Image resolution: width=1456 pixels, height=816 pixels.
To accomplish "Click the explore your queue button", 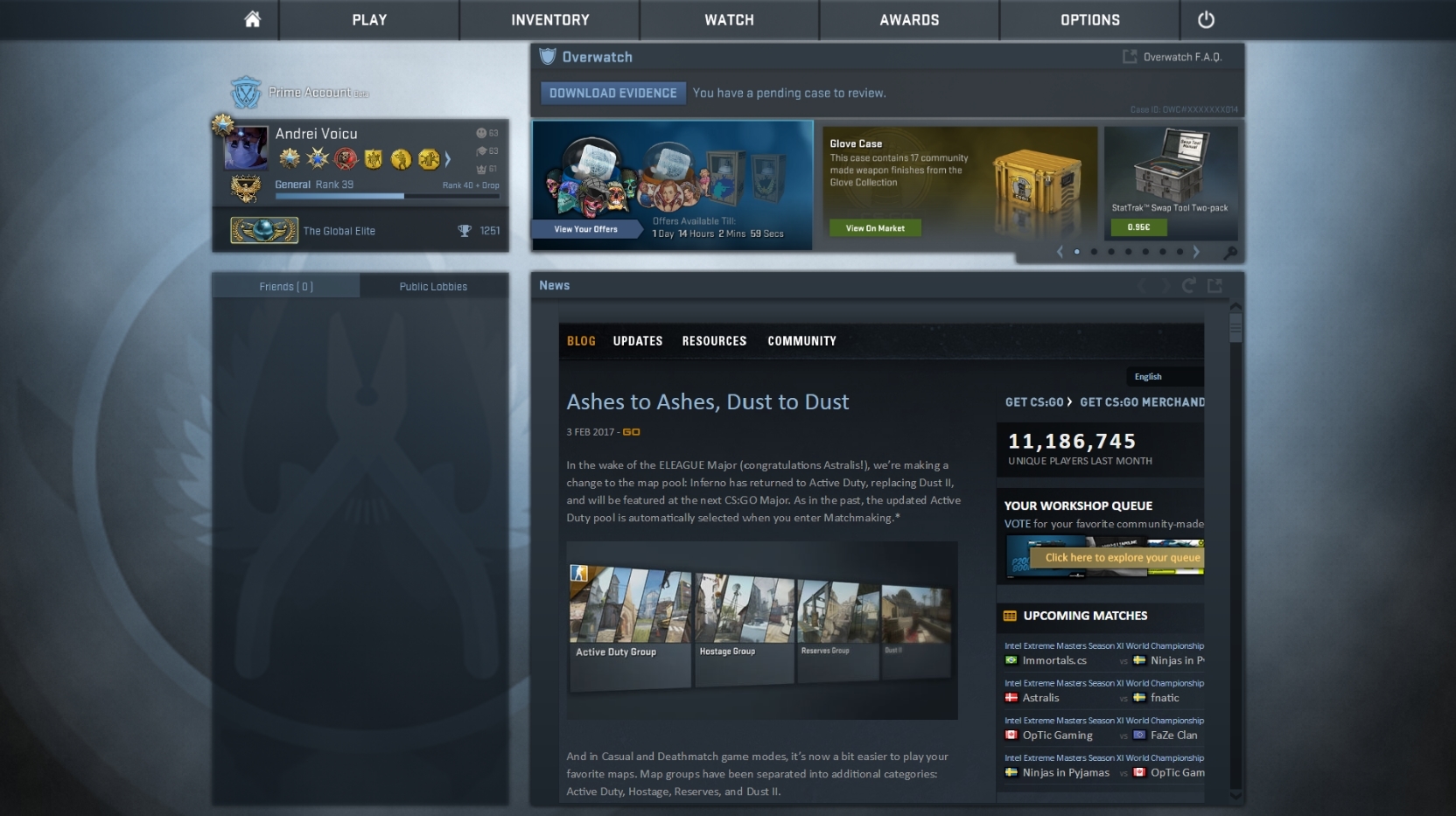I will click(x=1116, y=557).
